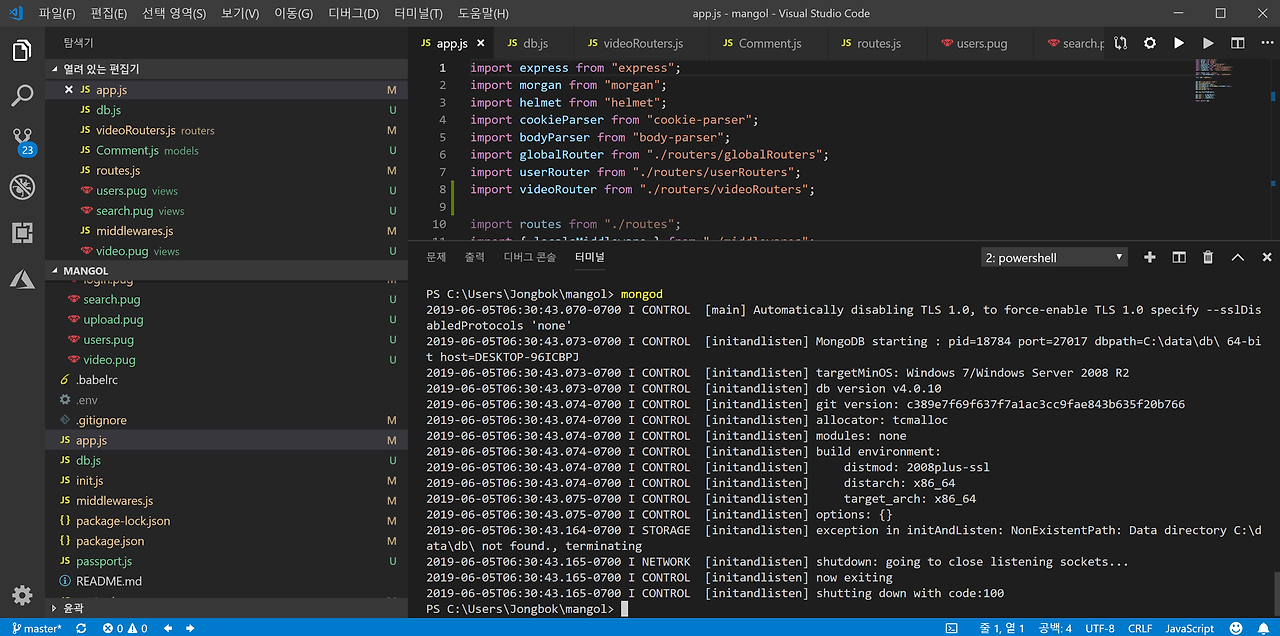Collapse the 열려 있는 편집기 section

pyautogui.click(x=100, y=69)
